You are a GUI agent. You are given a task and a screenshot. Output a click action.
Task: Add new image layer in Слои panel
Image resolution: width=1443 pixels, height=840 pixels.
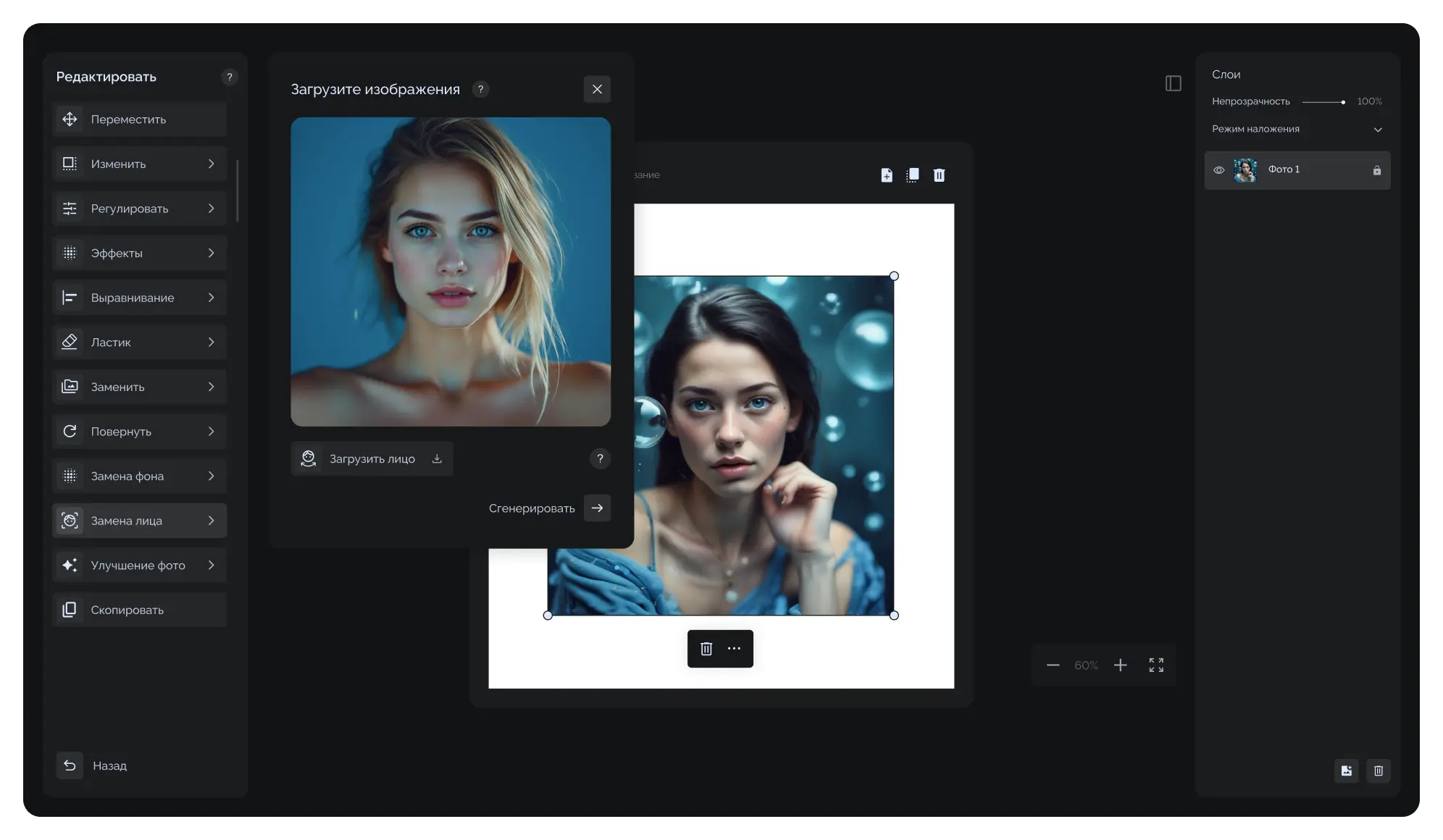click(1346, 770)
